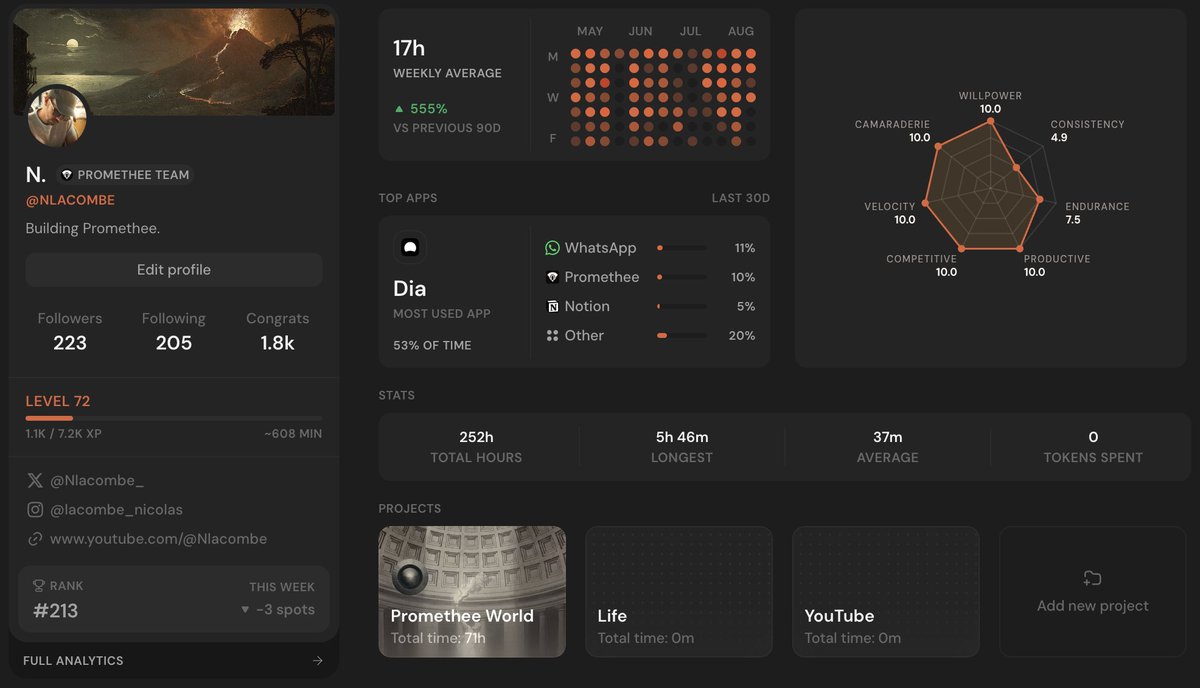Click the WhatsApp 11% usage bar
Viewport: 1200px width, 688px height.
(682, 248)
